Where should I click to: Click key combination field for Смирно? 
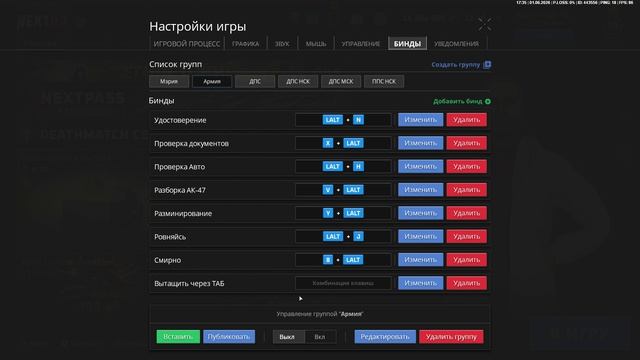[x=343, y=260]
